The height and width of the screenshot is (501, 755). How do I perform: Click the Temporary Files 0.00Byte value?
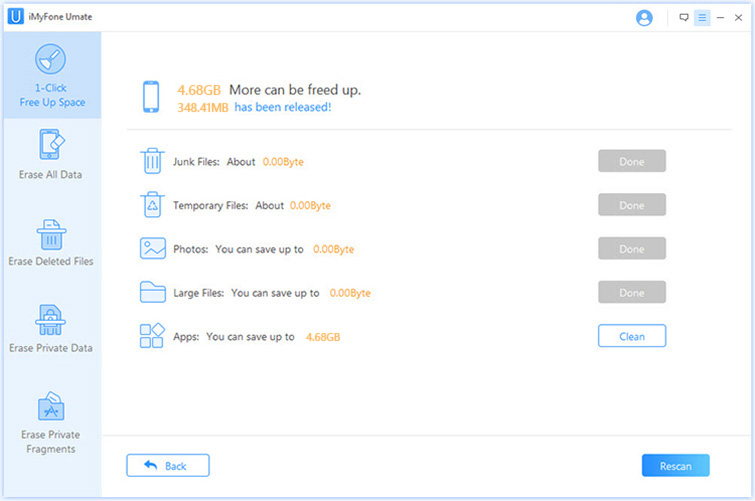(x=310, y=206)
